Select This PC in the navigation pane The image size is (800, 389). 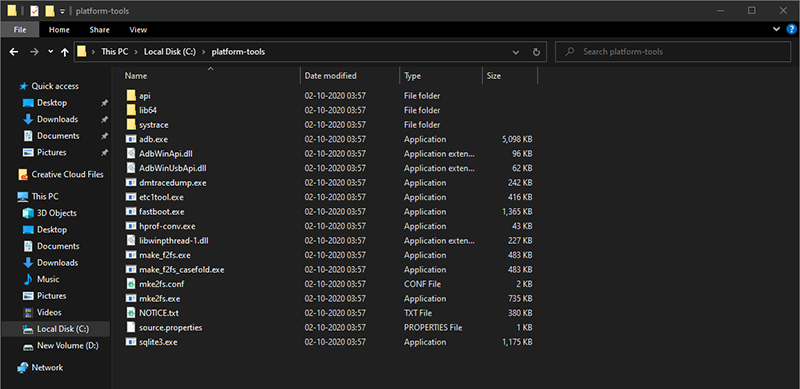click(45, 197)
